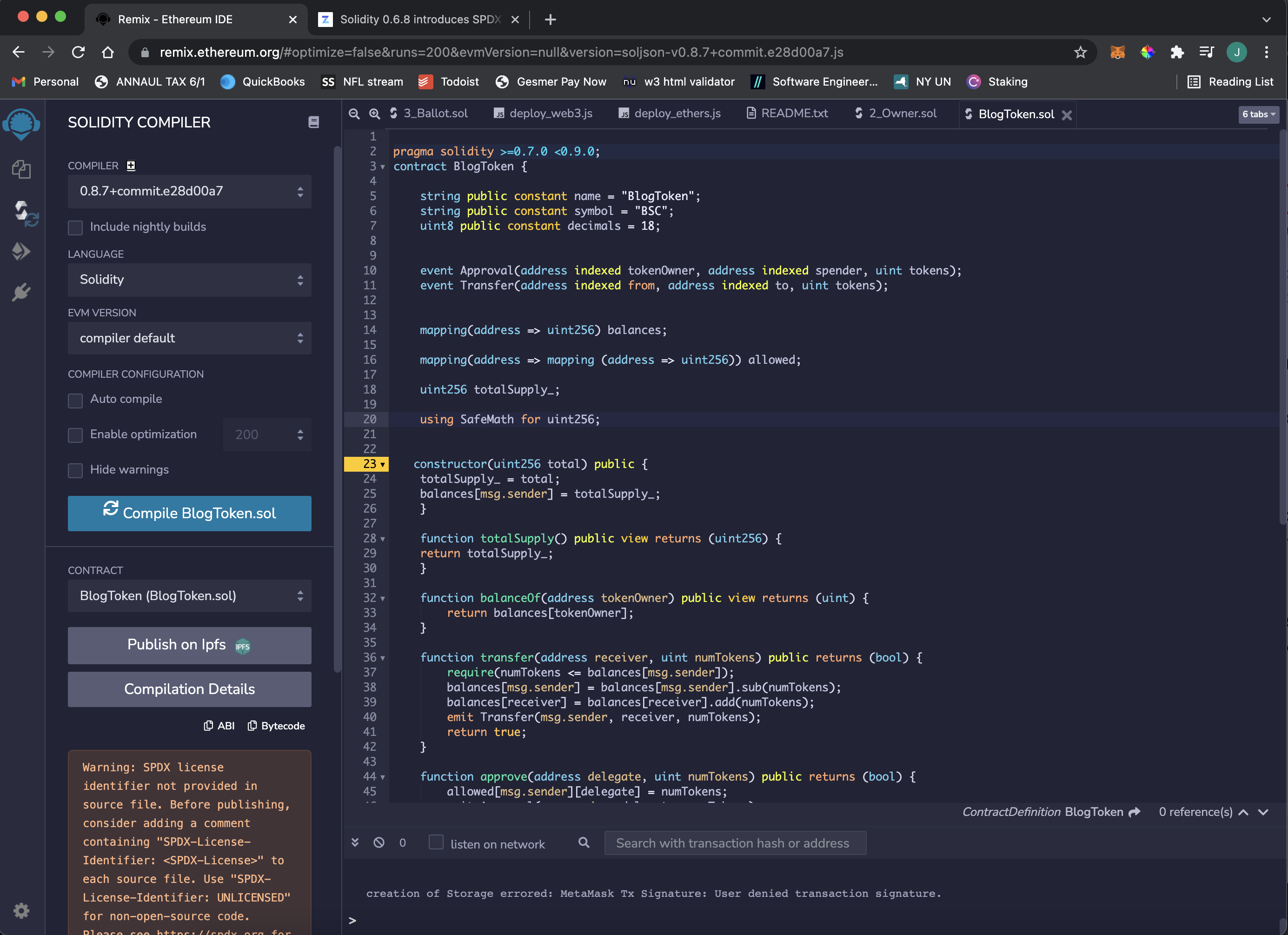Click the transaction hash search field
The height and width of the screenshot is (935, 1288).
point(735,843)
